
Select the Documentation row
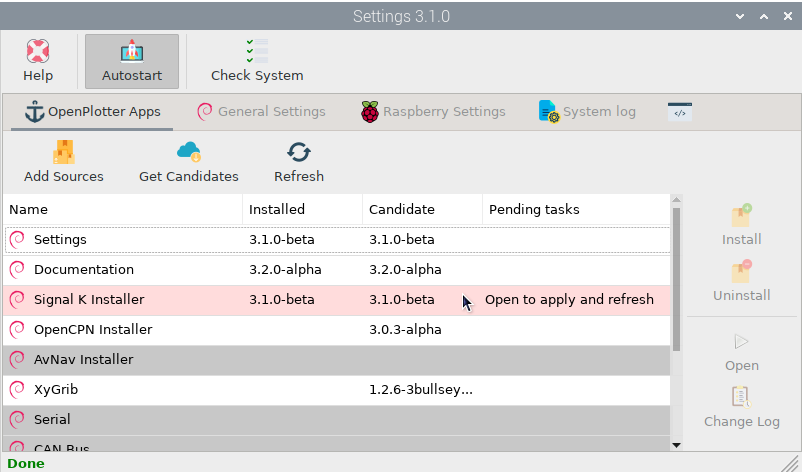[x=337, y=270]
